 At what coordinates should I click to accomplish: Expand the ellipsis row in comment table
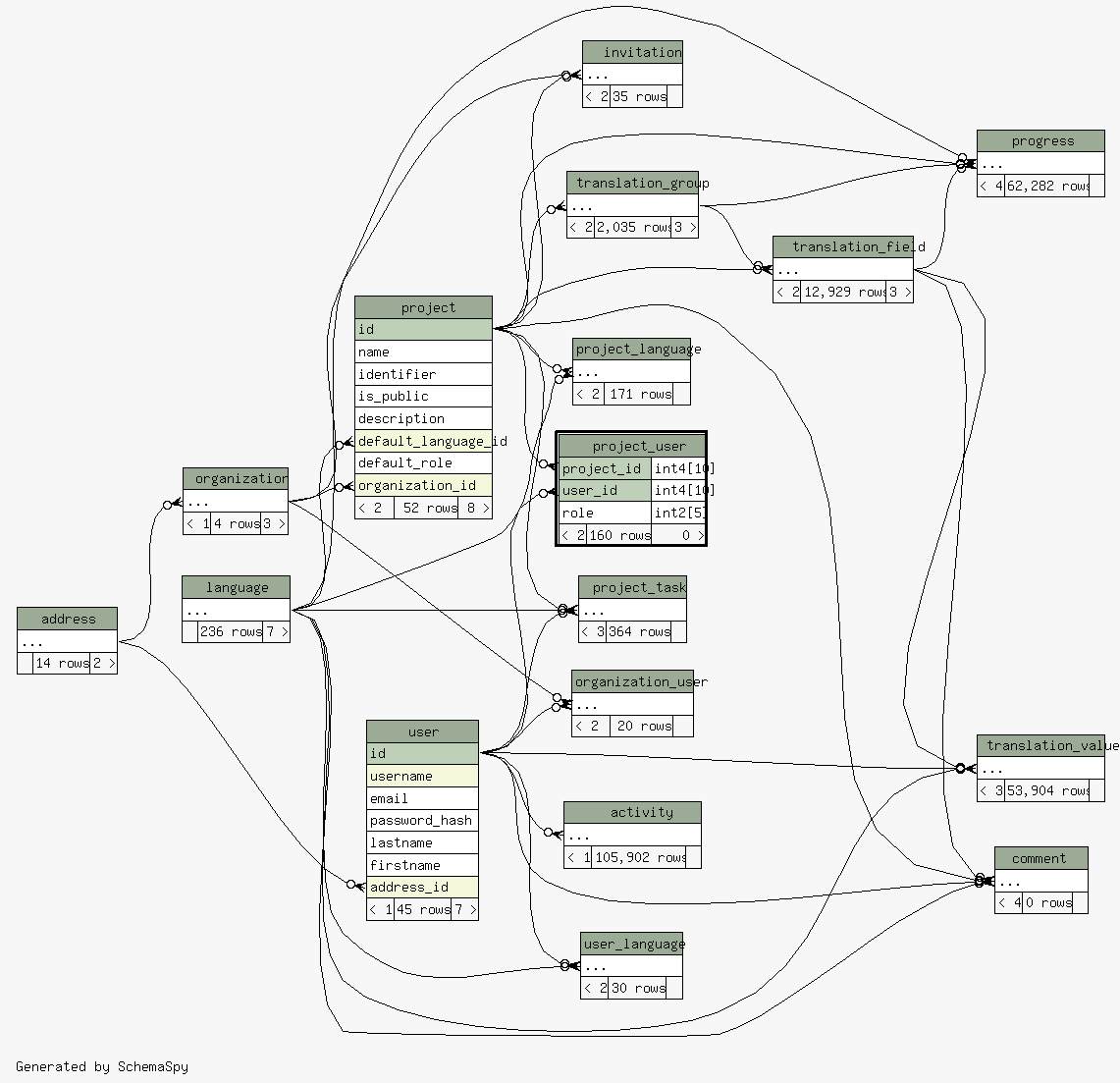pyautogui.click(x=1040, y=881)
